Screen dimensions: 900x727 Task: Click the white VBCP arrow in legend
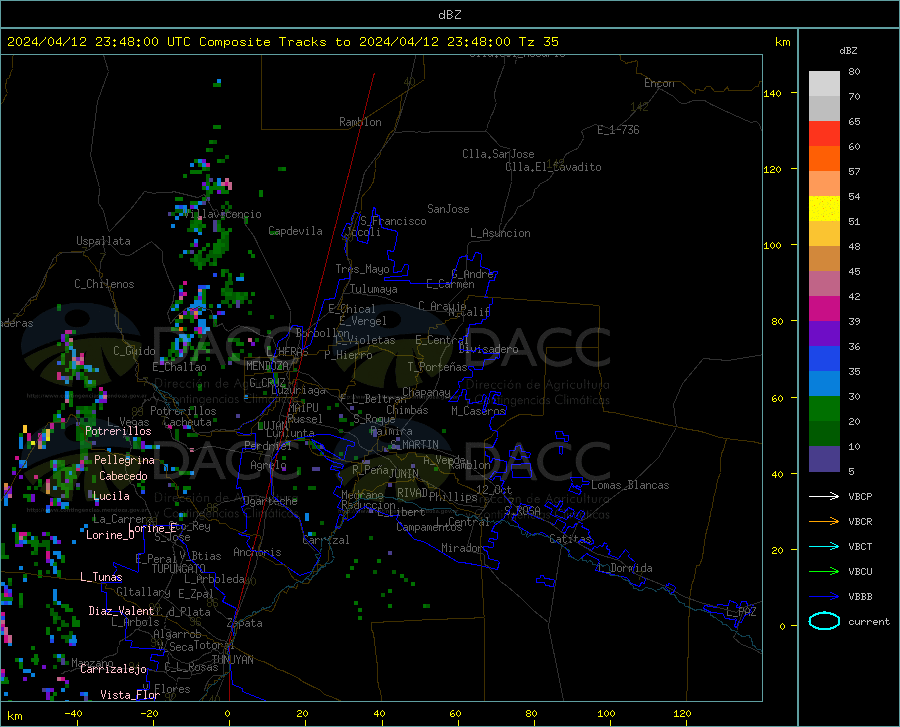click(824, 496)
